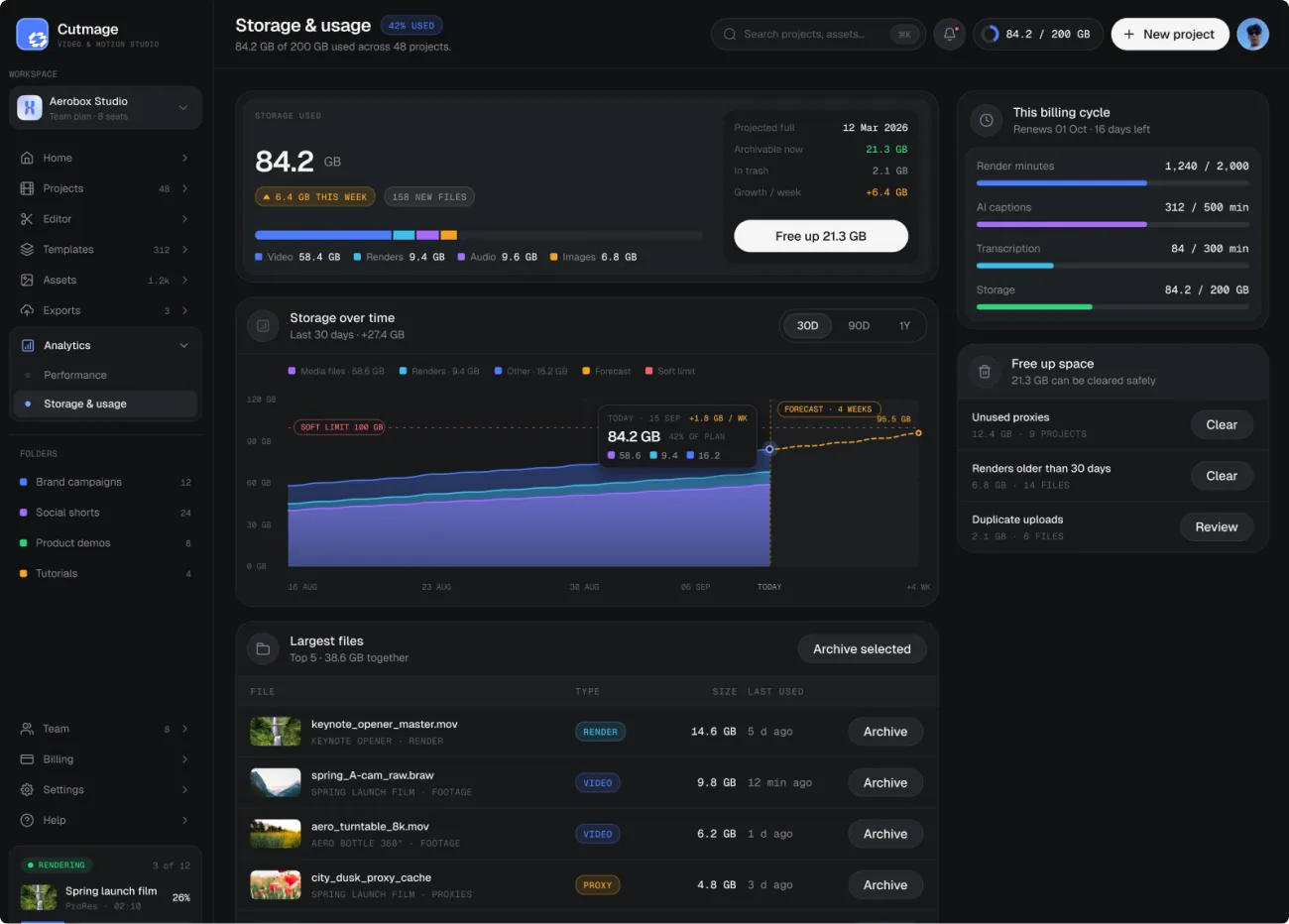Expand the Templates row chevron
The width and height of the screenshot is (1289, 924).
coord(185,250)
